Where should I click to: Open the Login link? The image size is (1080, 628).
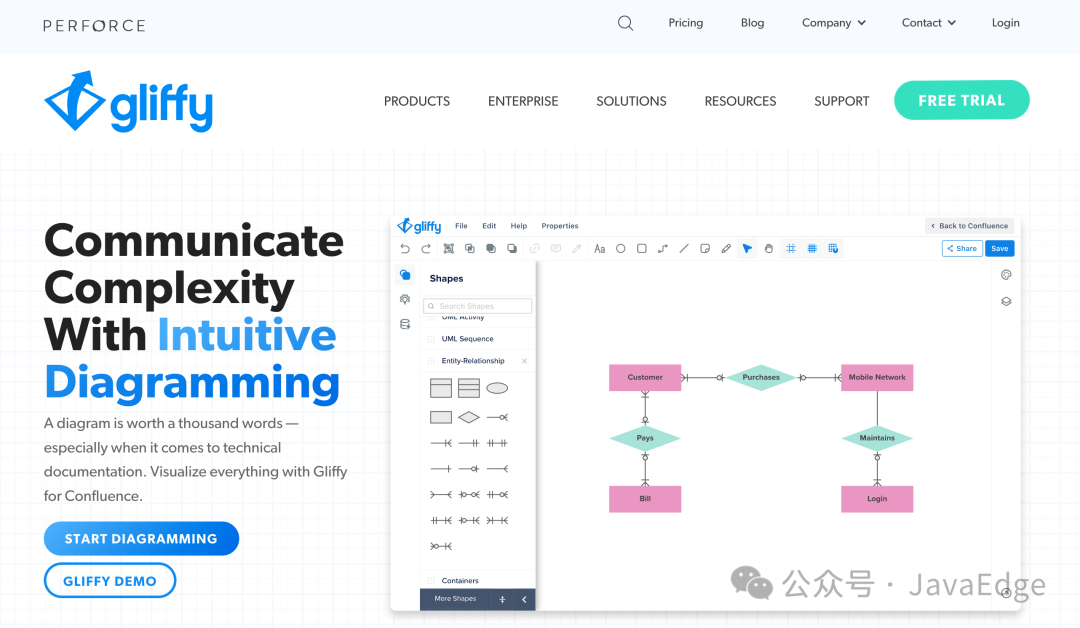[1006, 23]
